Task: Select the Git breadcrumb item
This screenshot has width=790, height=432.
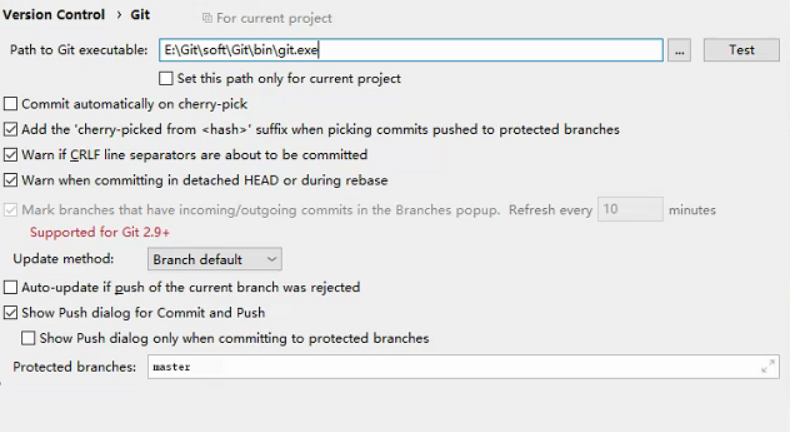Action: coord(140,15)
